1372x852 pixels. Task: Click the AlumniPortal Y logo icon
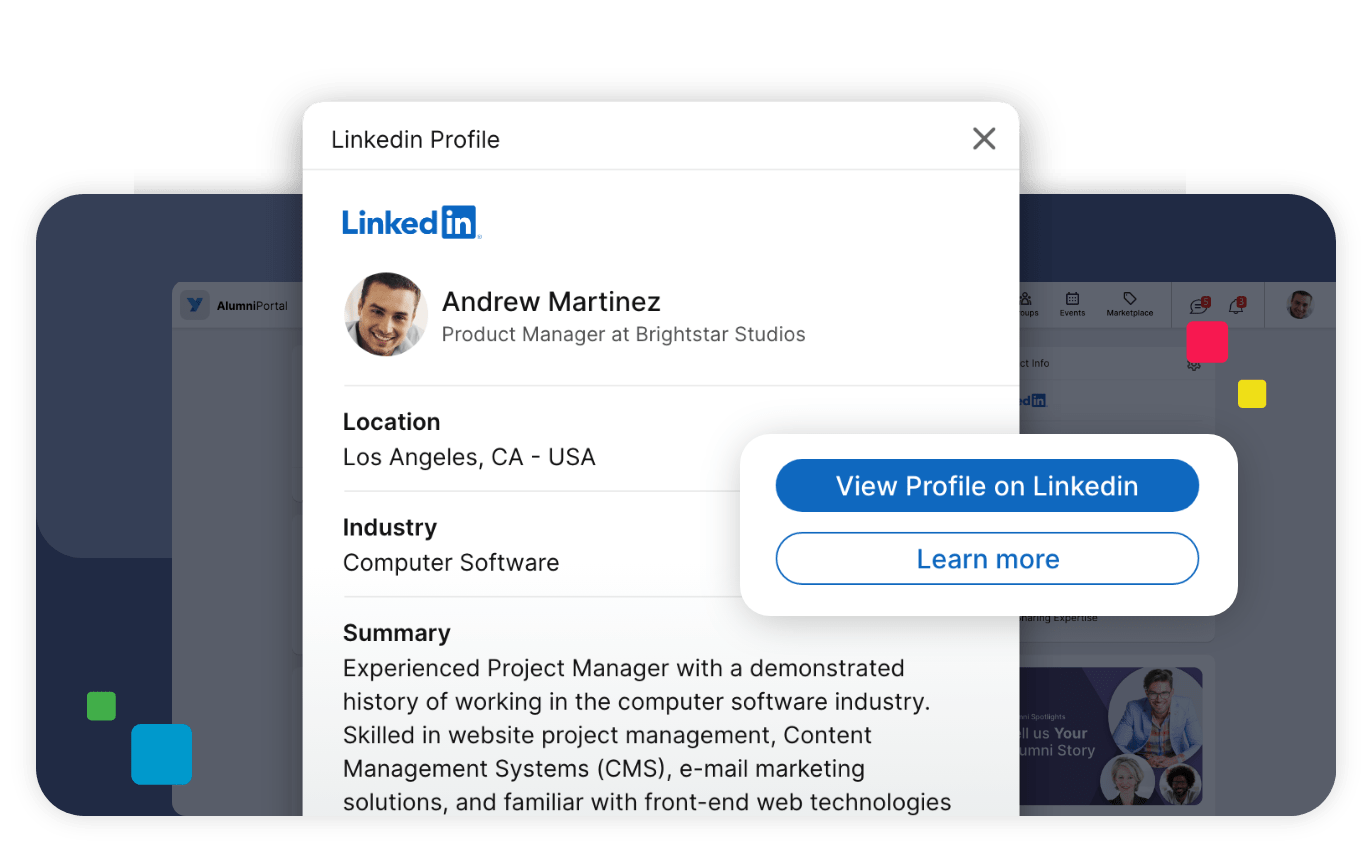click(x=194, y=305)
